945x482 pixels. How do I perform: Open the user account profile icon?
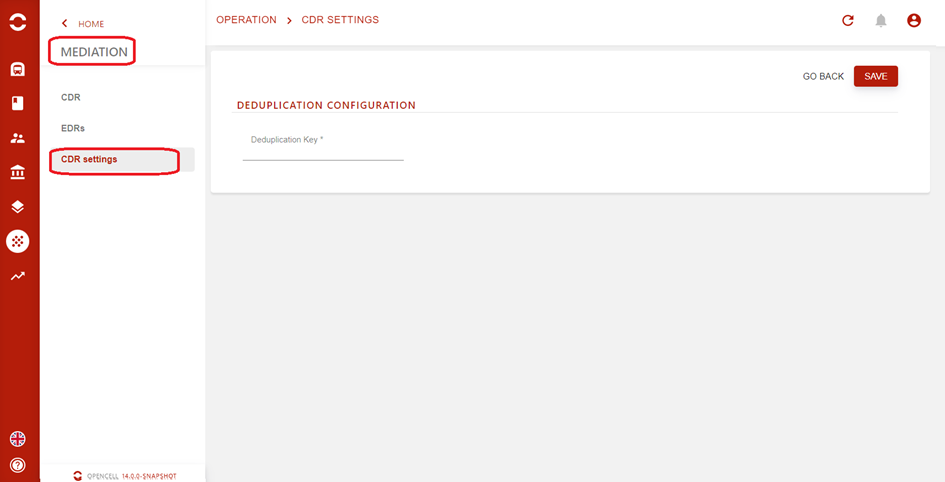914,20
